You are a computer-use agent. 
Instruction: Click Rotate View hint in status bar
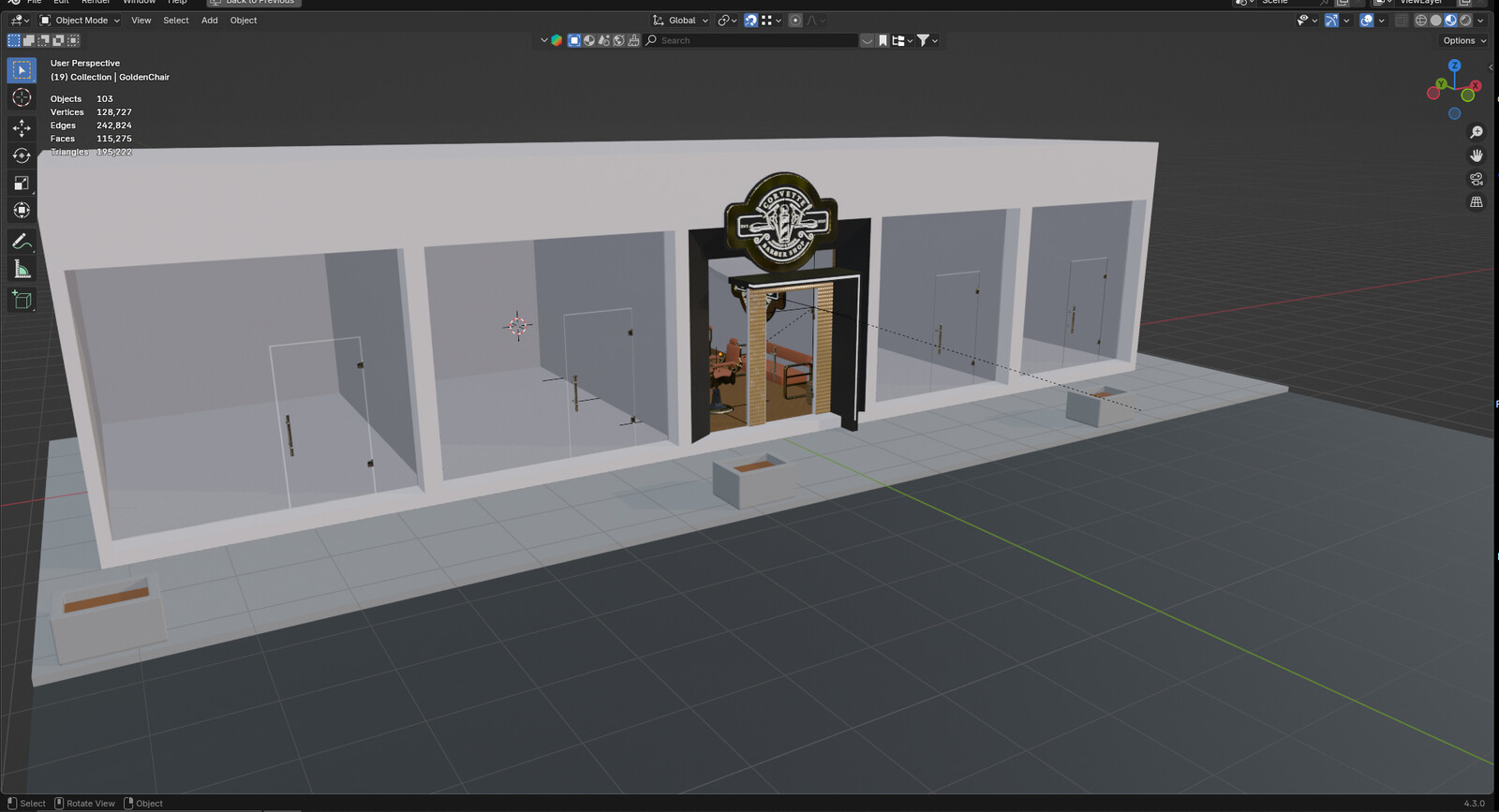(84, 804)
